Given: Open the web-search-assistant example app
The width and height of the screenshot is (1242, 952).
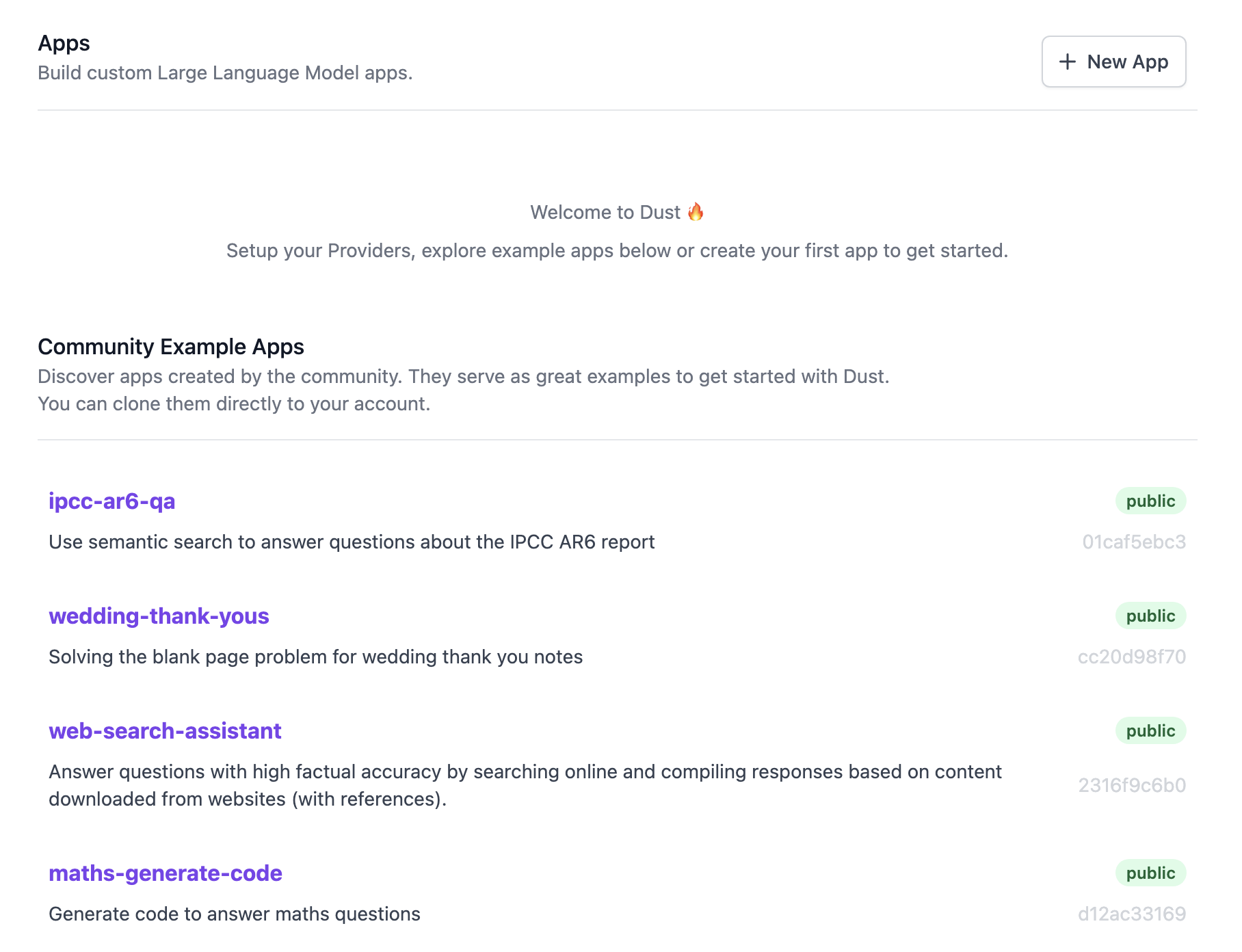Looking at the screenshot, I should coord(164,730).
